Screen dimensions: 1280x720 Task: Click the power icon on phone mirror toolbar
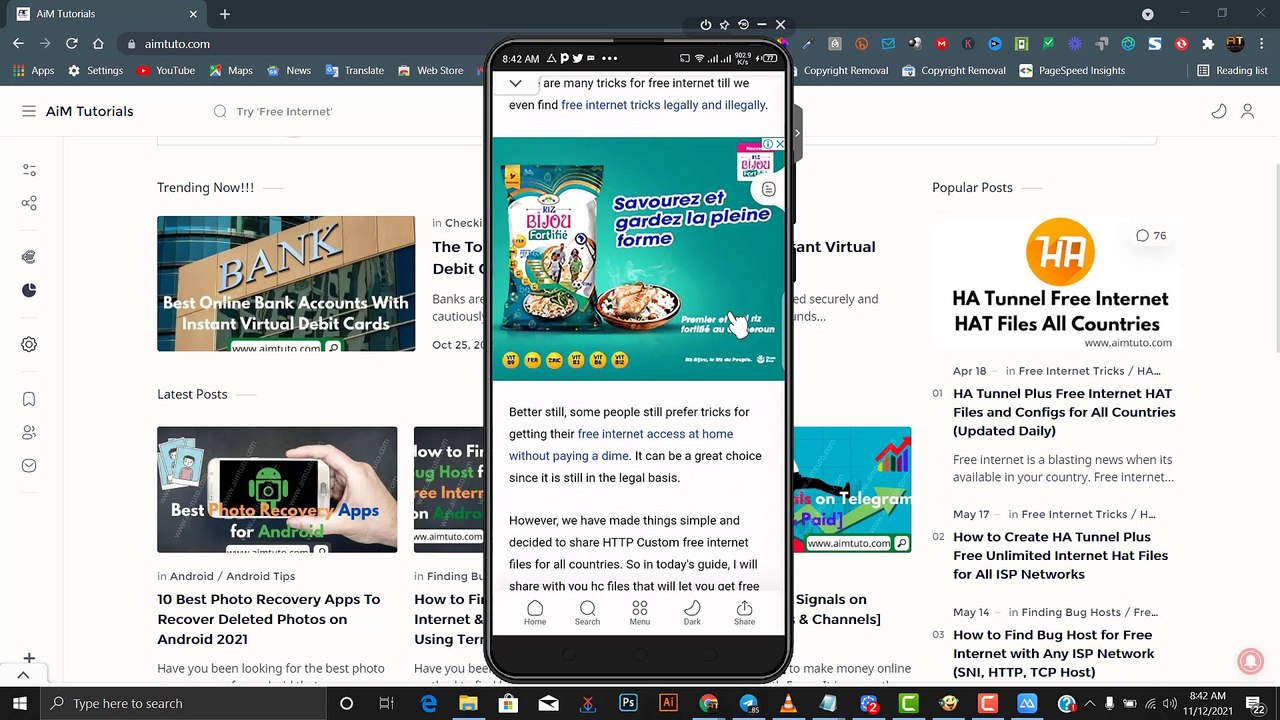[705, 24]
